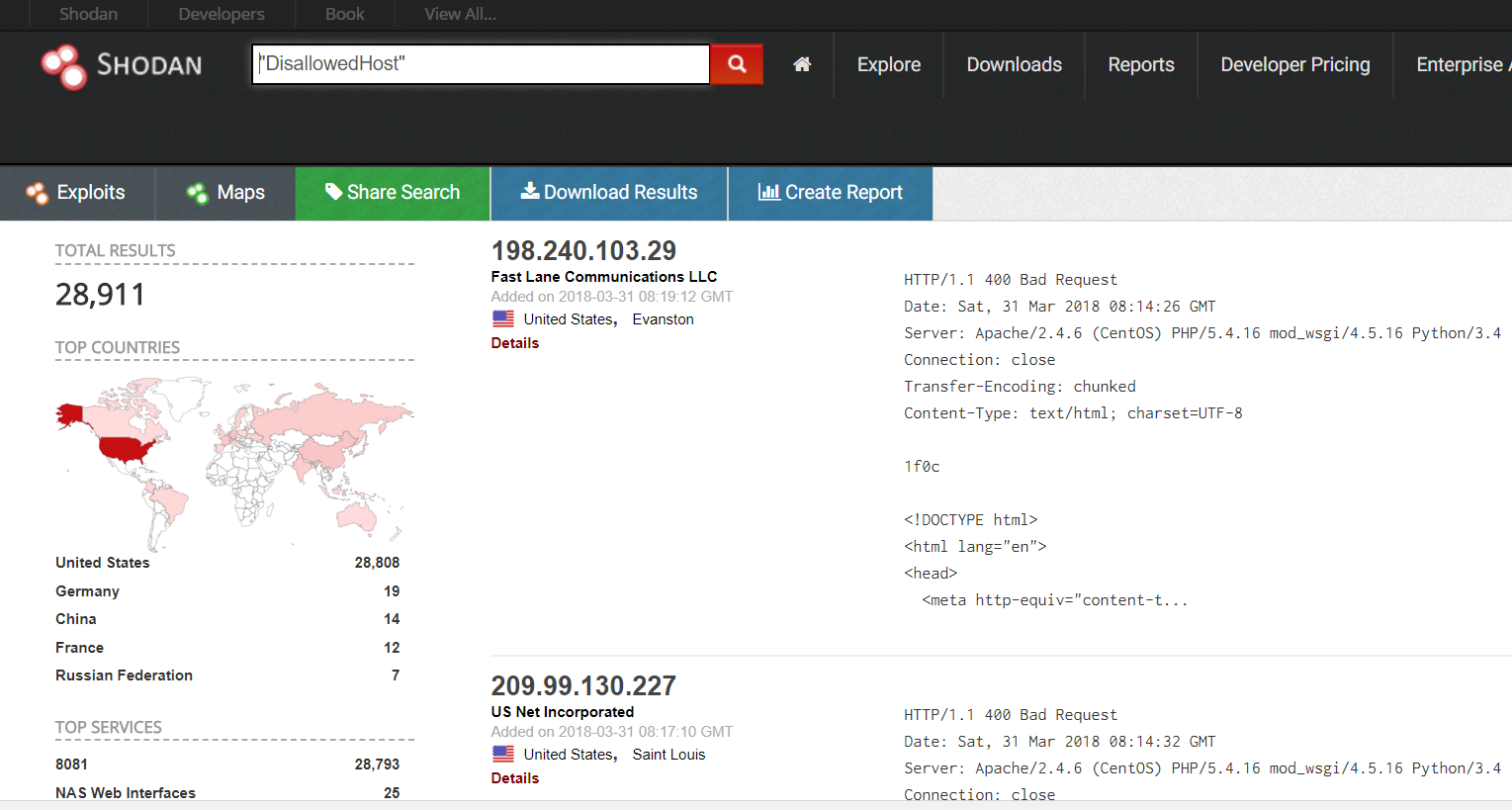The width and height of the screenshot is (1512, 810).
Task: Open Reports in the navigation bar
Action: coord(1140,65)
